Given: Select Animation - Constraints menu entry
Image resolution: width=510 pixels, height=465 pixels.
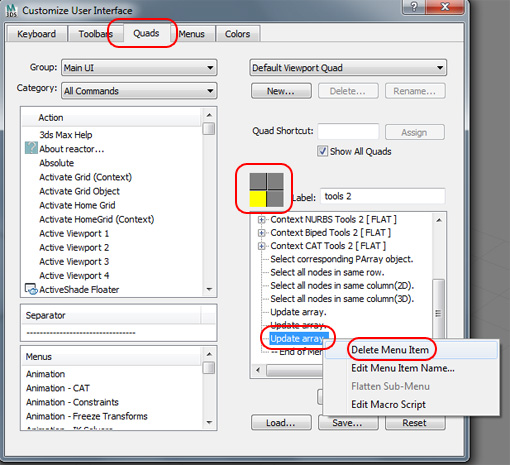Looking at the screenshot, I should [x=72, y=402].
